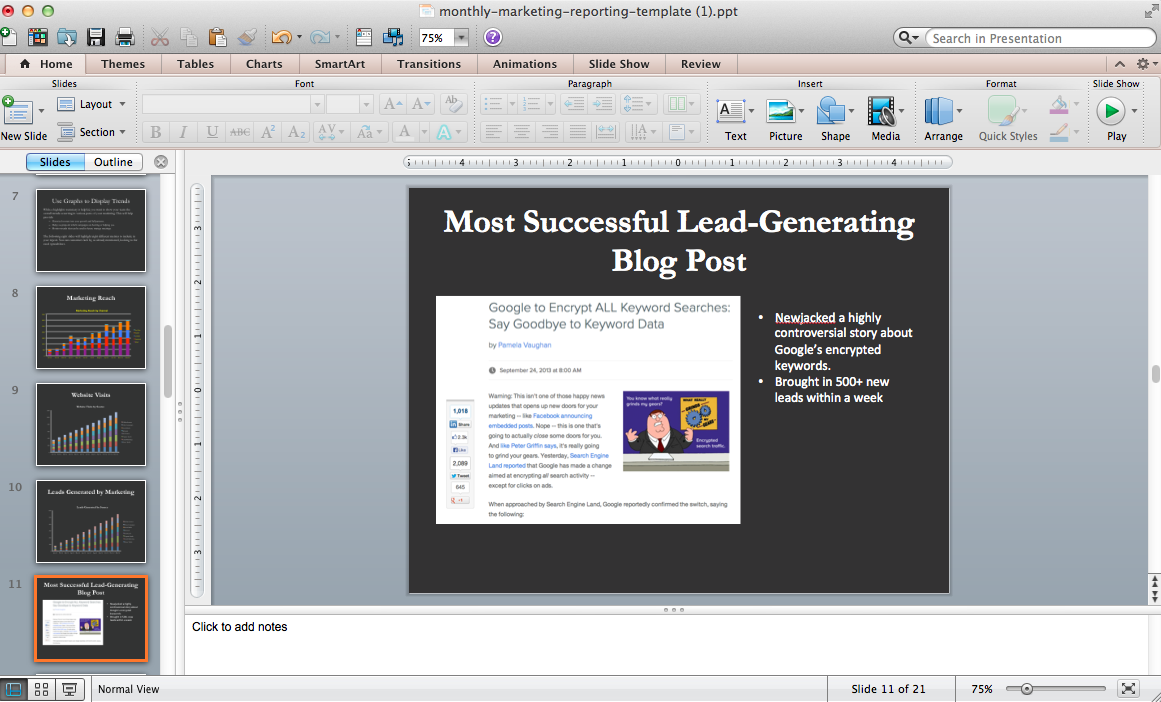The image size is (1161, 702).
Task: Click the Undo arrow icon
Action: 281,37
